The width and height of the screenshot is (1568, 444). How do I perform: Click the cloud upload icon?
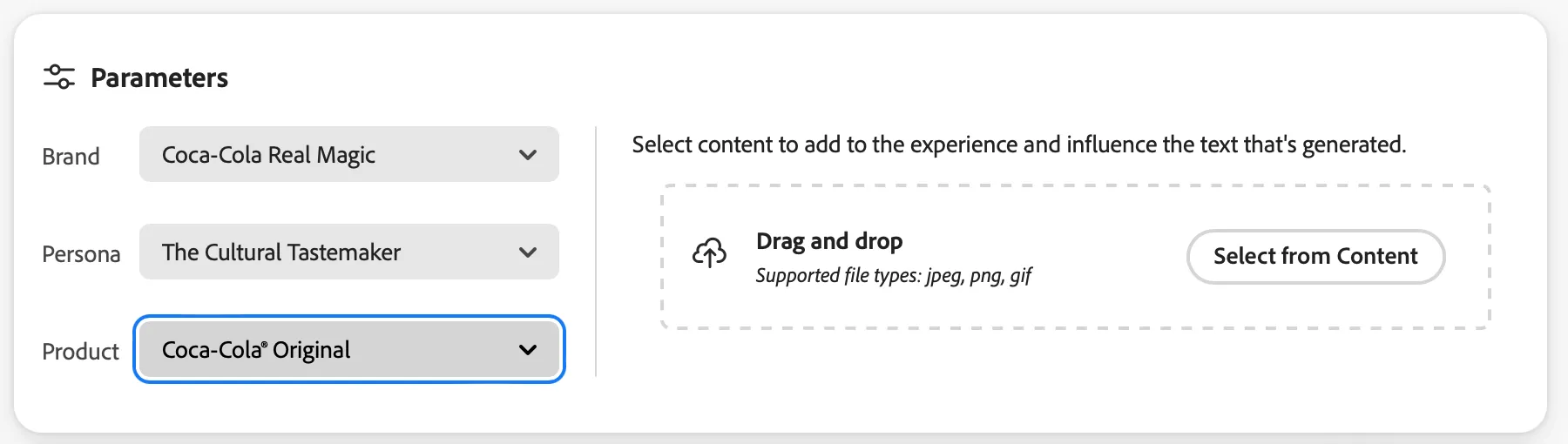(709, 253)
